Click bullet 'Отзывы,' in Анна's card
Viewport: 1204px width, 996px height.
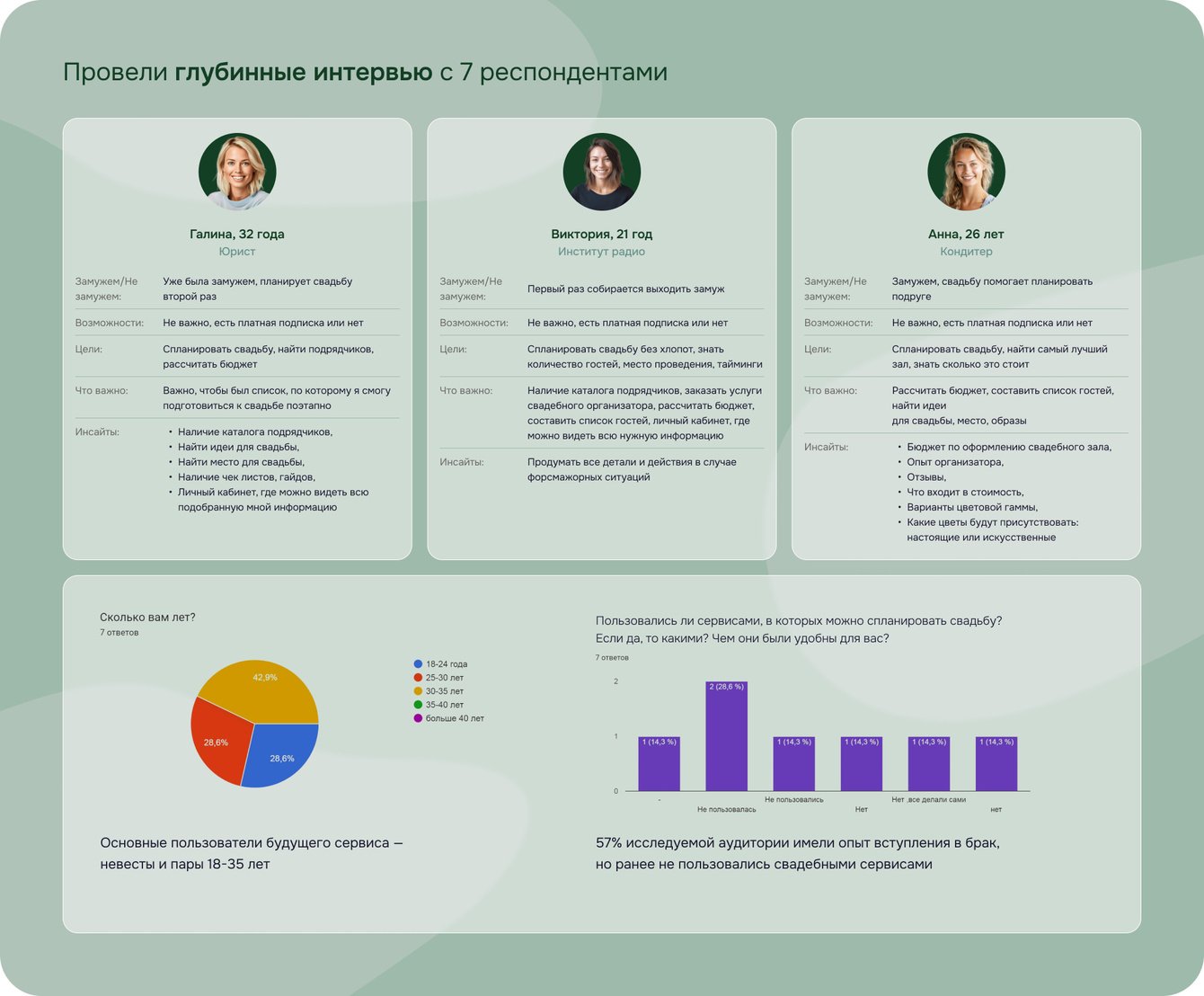tap(926, 477)
